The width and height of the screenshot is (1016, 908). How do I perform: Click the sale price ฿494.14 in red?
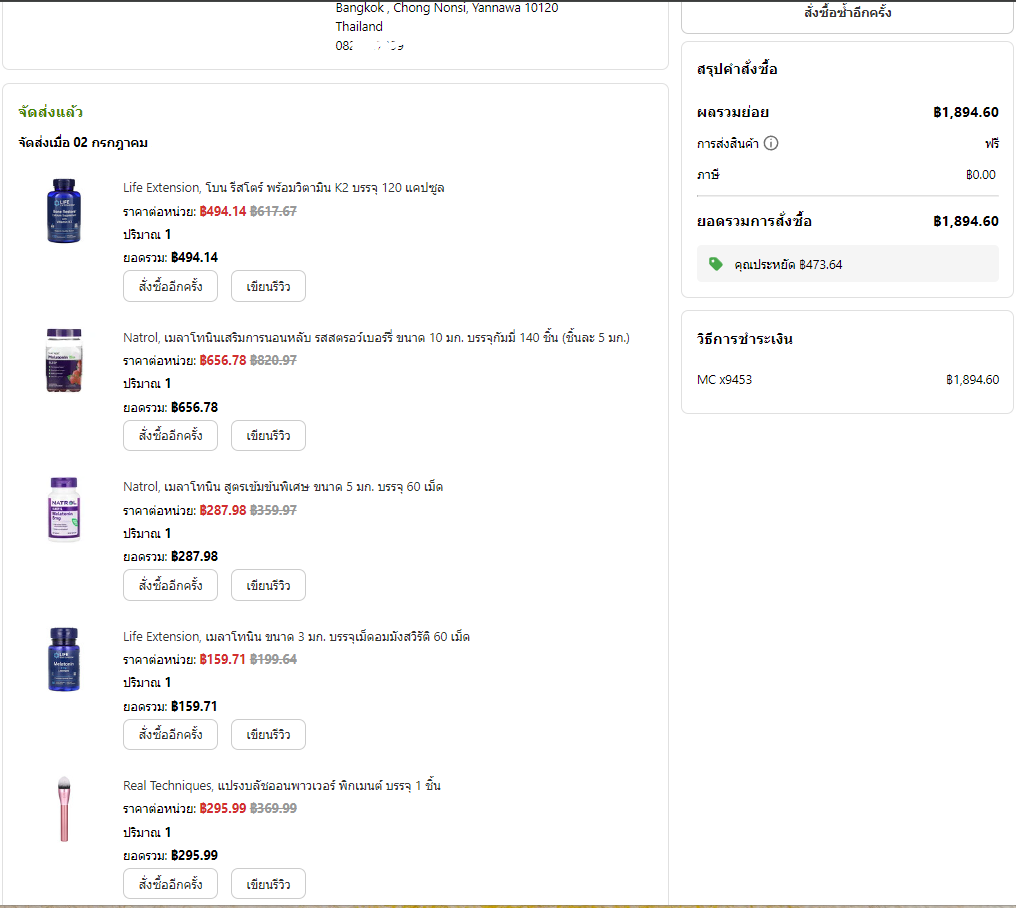point(223,211)
